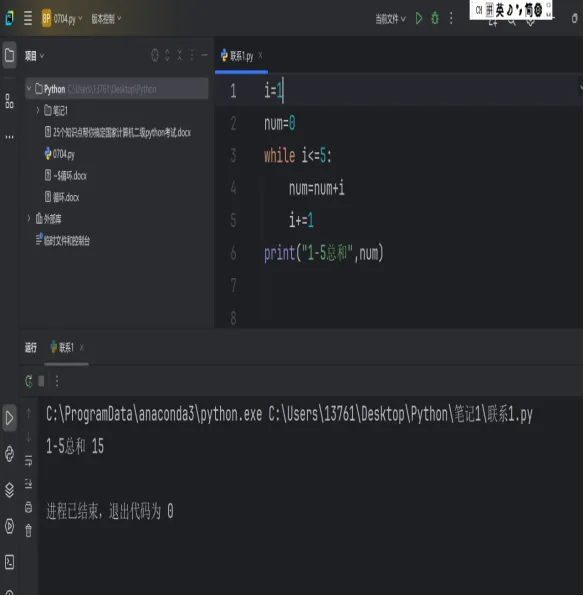Screen dimensions: 584x596
Task: Click the 运行 panel label
Action: pos(31,347)
